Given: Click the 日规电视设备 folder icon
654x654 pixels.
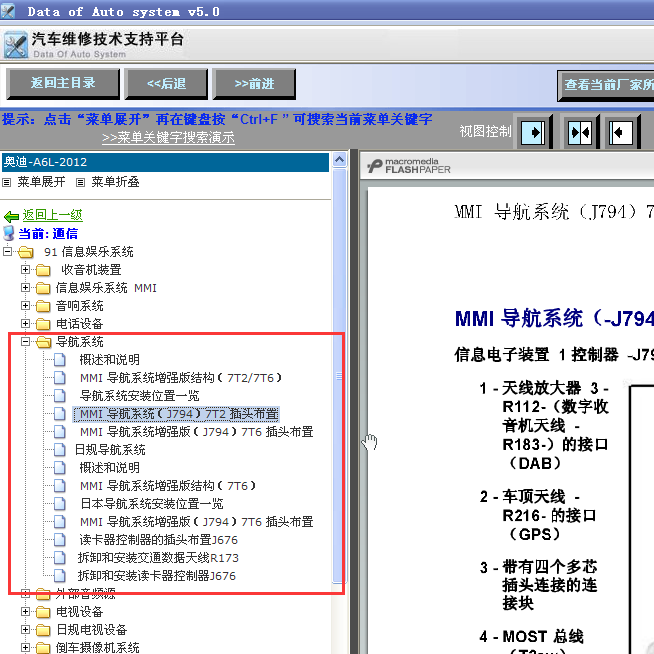Looking at the screenshot, I should tap(43, 630).
